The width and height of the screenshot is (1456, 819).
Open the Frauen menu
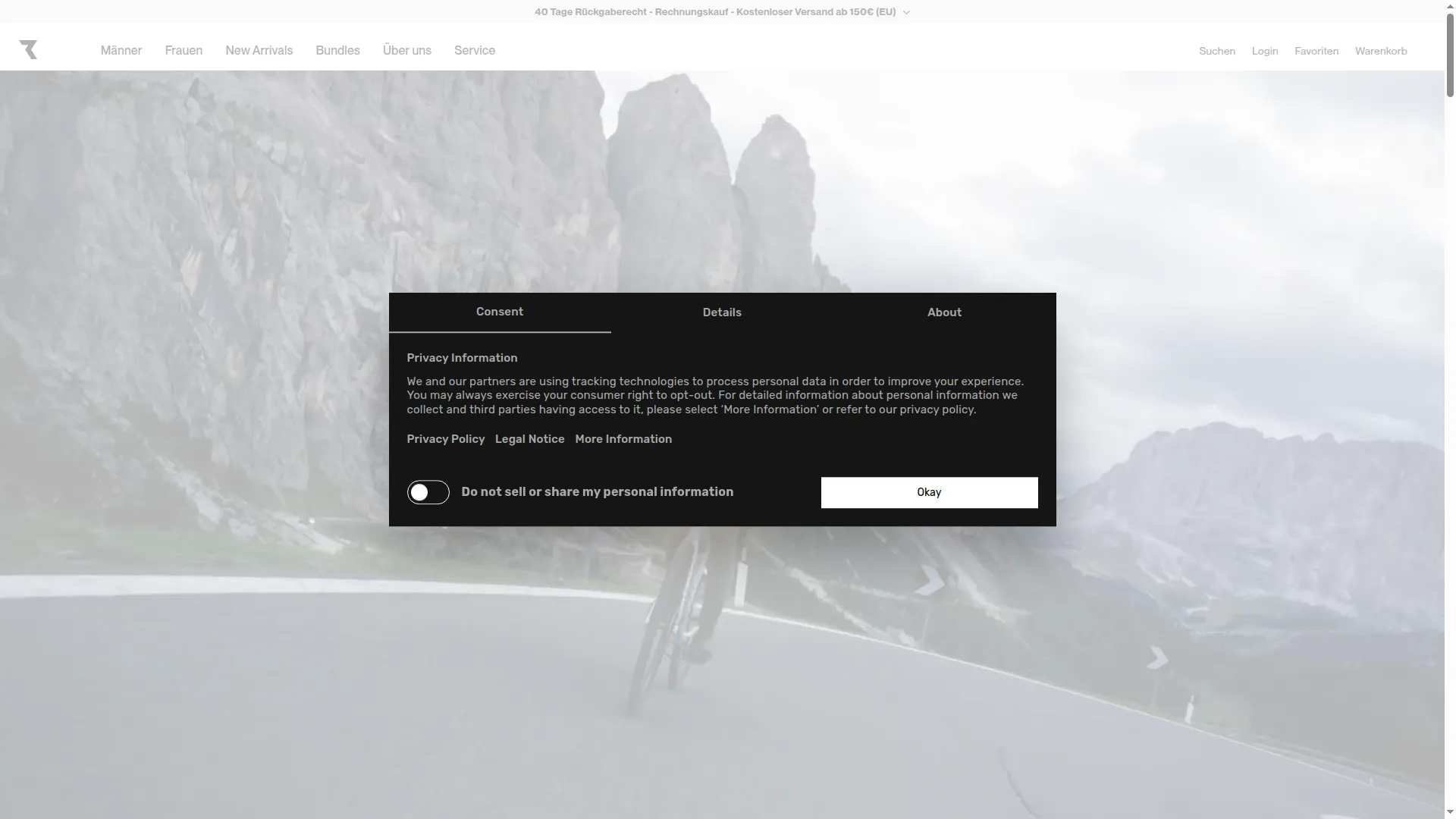point(184,51)
